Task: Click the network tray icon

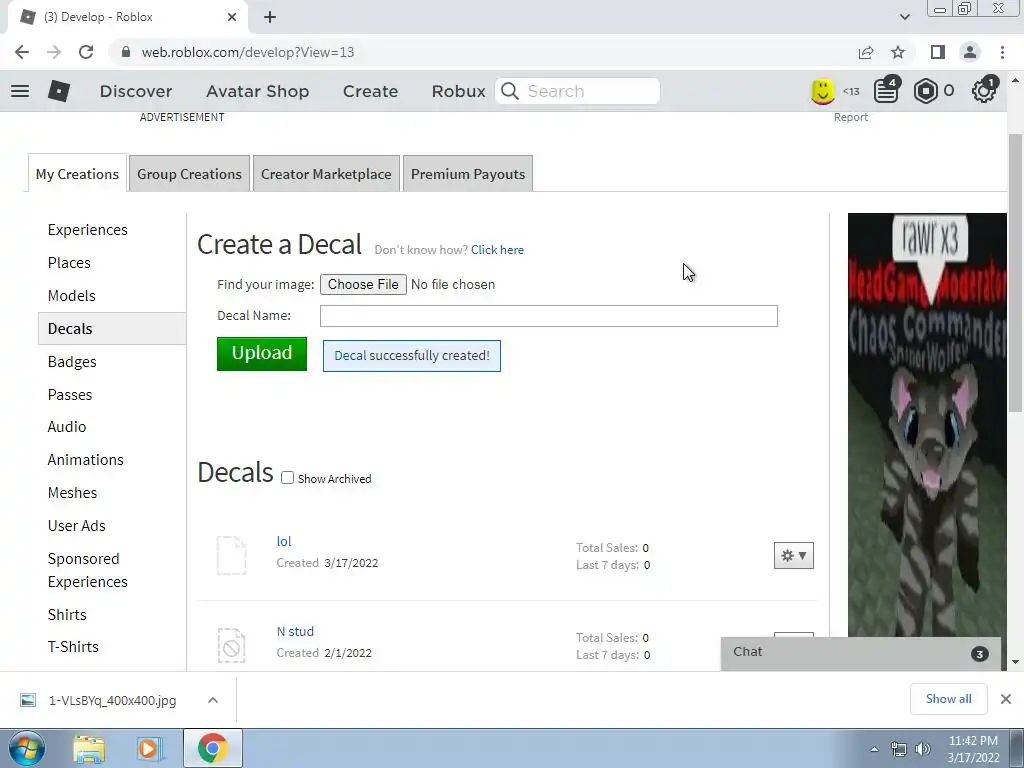Action: point(899,749)
